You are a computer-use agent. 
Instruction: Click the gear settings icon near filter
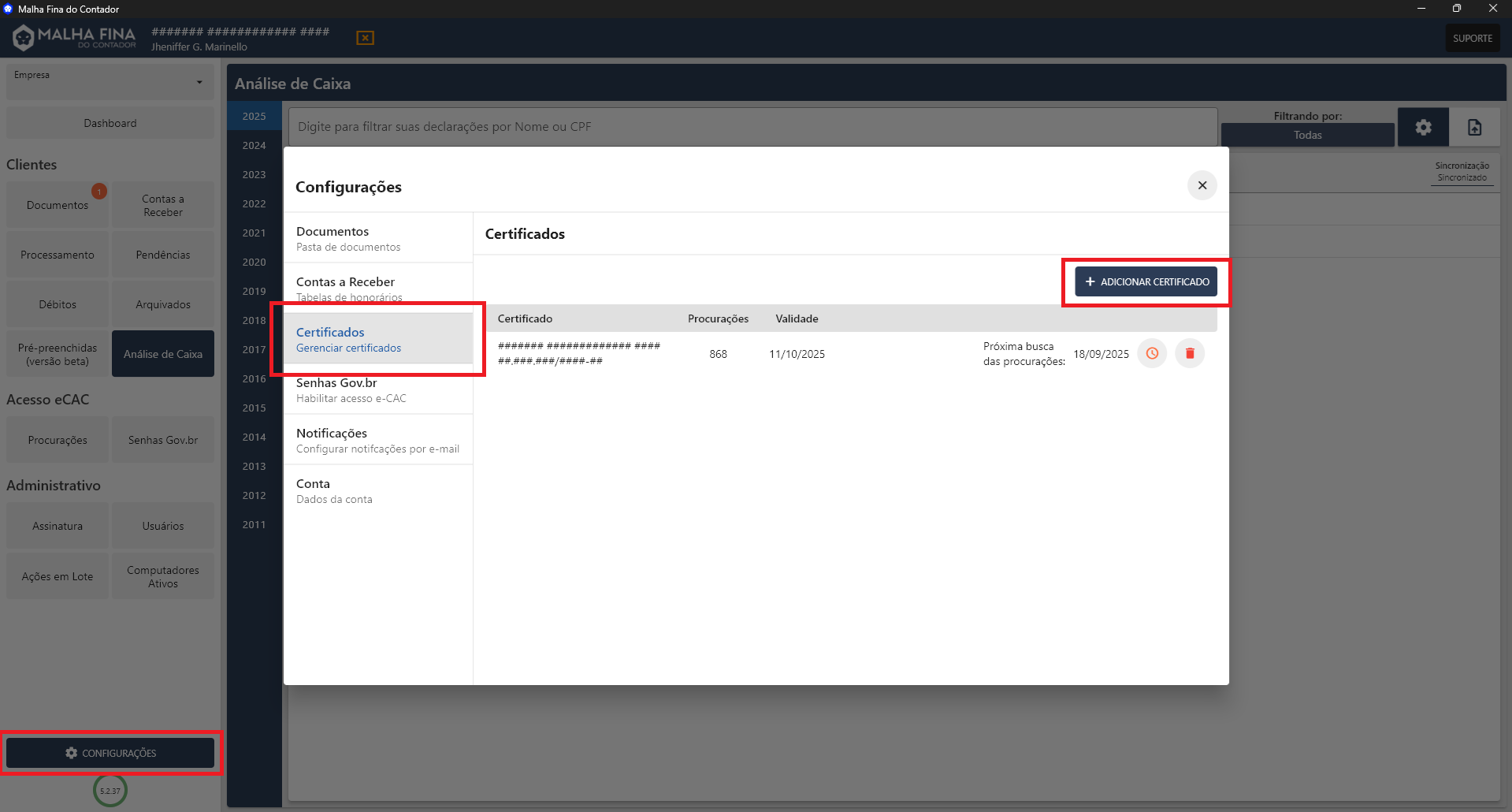click(x=1423, y=127)
